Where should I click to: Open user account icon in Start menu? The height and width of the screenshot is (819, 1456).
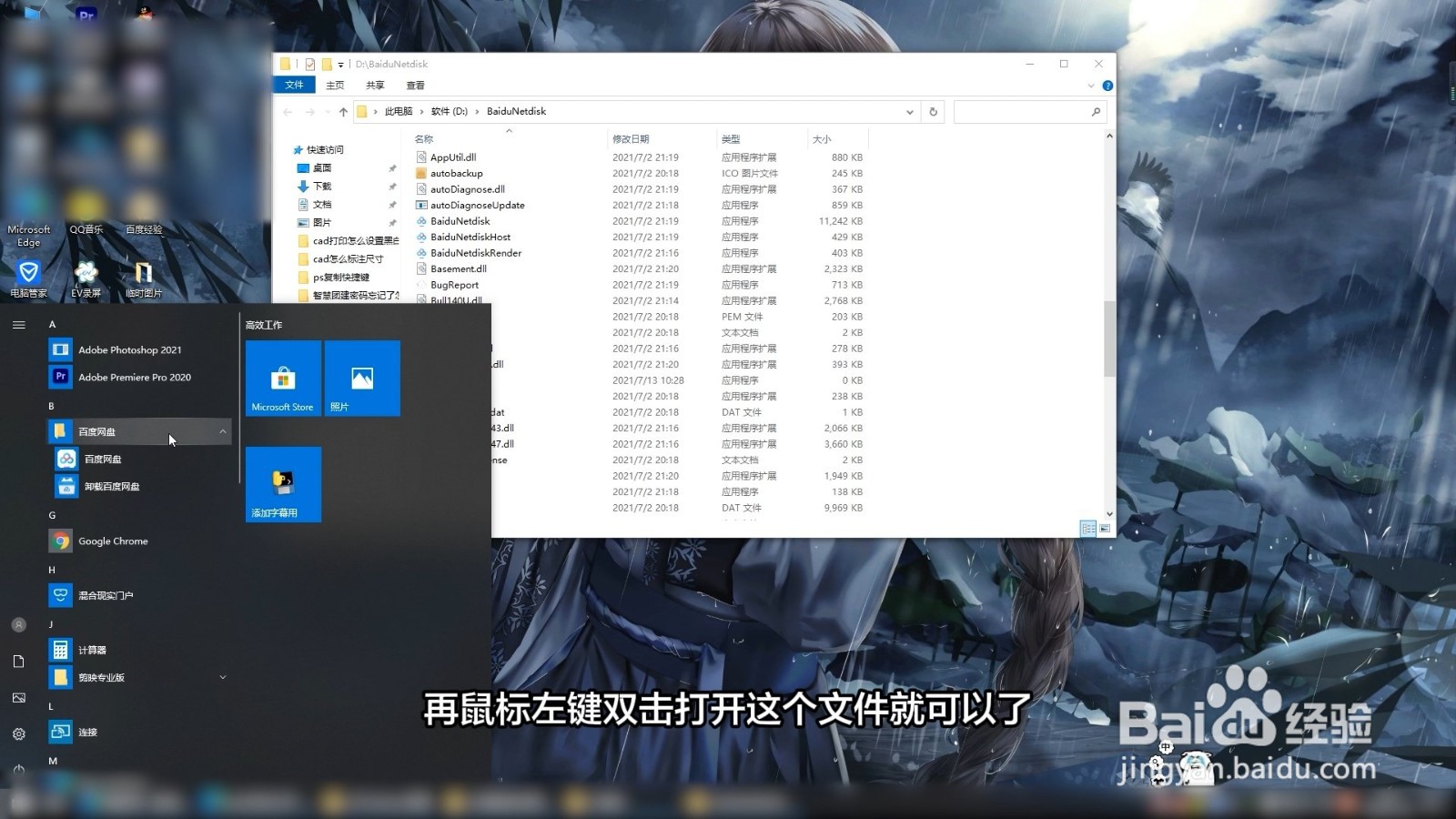point(18,625)
